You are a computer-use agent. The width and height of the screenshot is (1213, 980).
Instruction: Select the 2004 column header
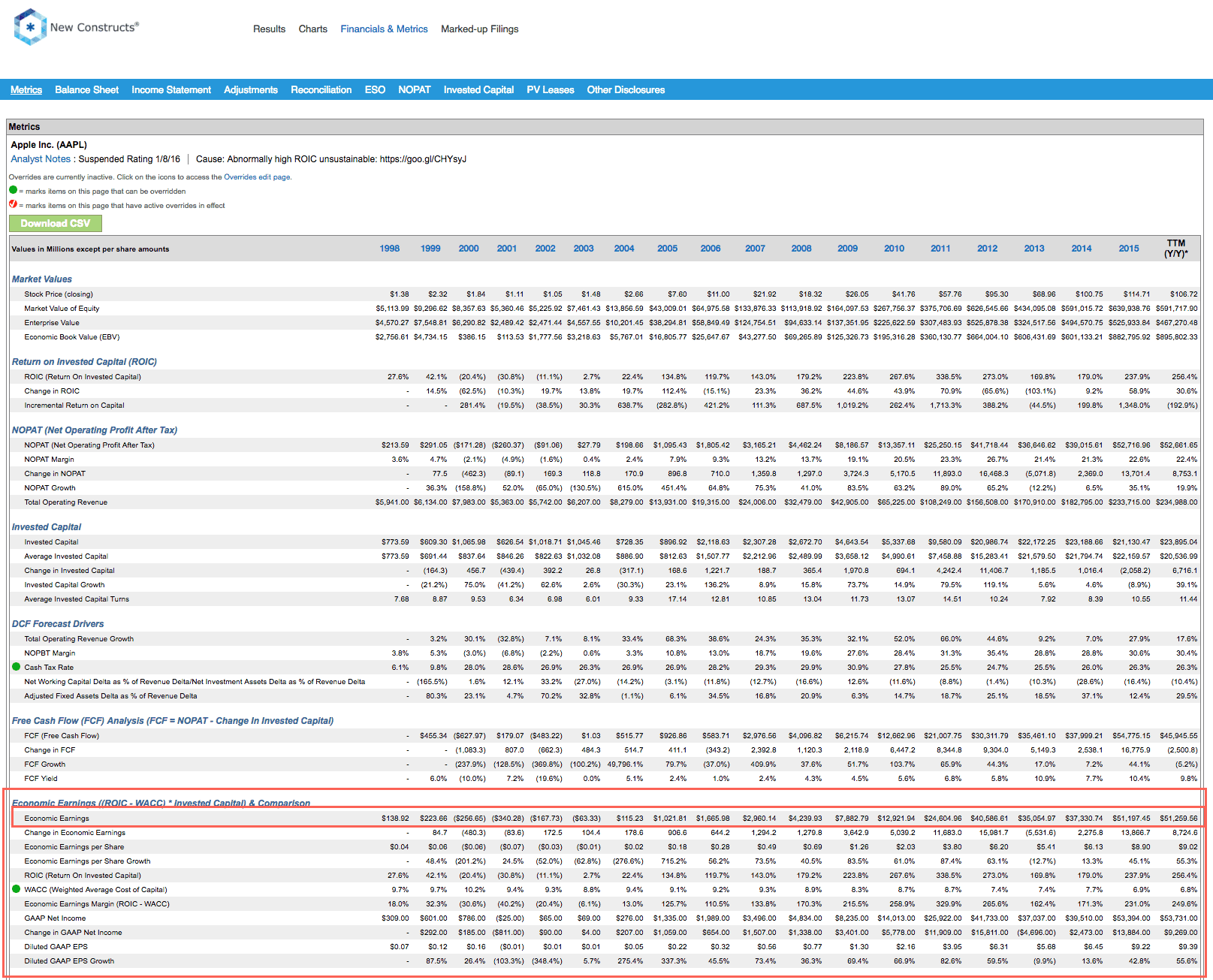624,249
